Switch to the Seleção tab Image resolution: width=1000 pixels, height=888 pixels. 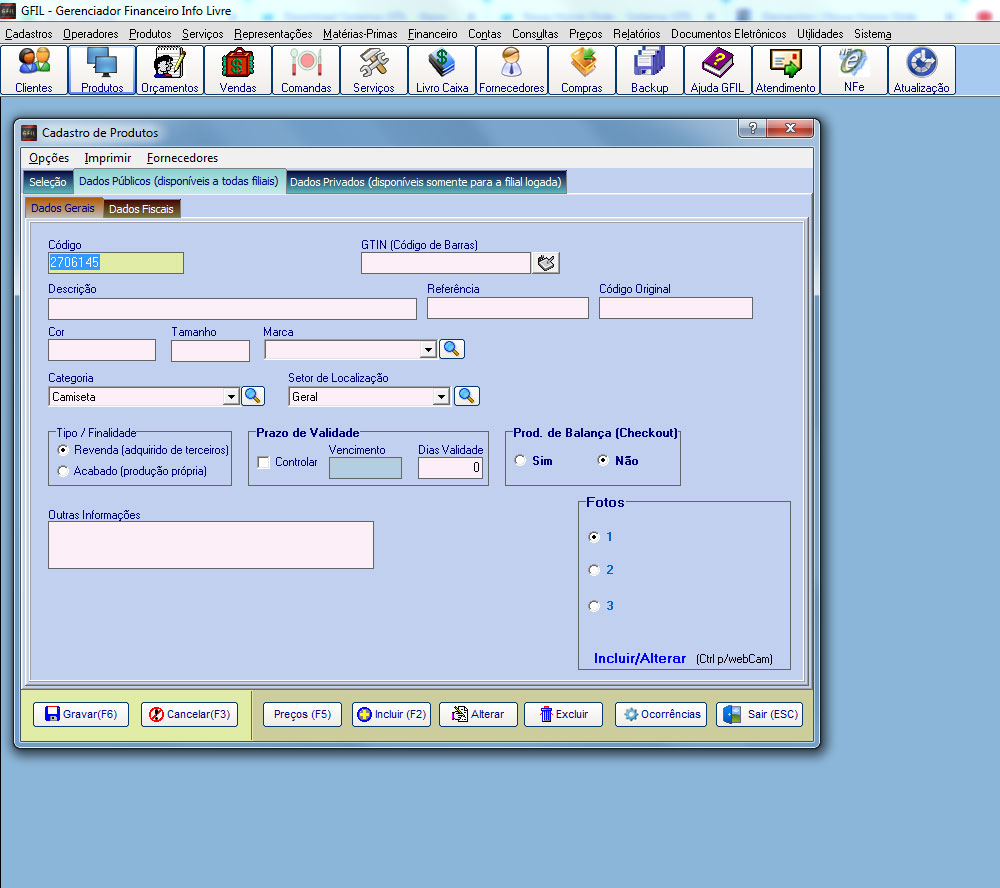48,182
